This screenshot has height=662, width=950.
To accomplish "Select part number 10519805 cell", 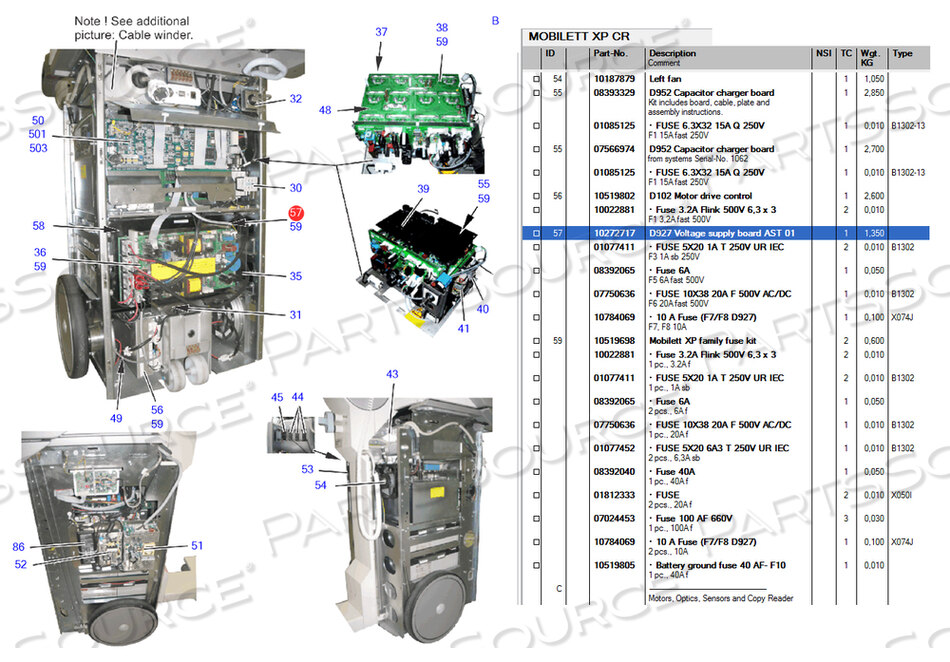I will (614, 566).
